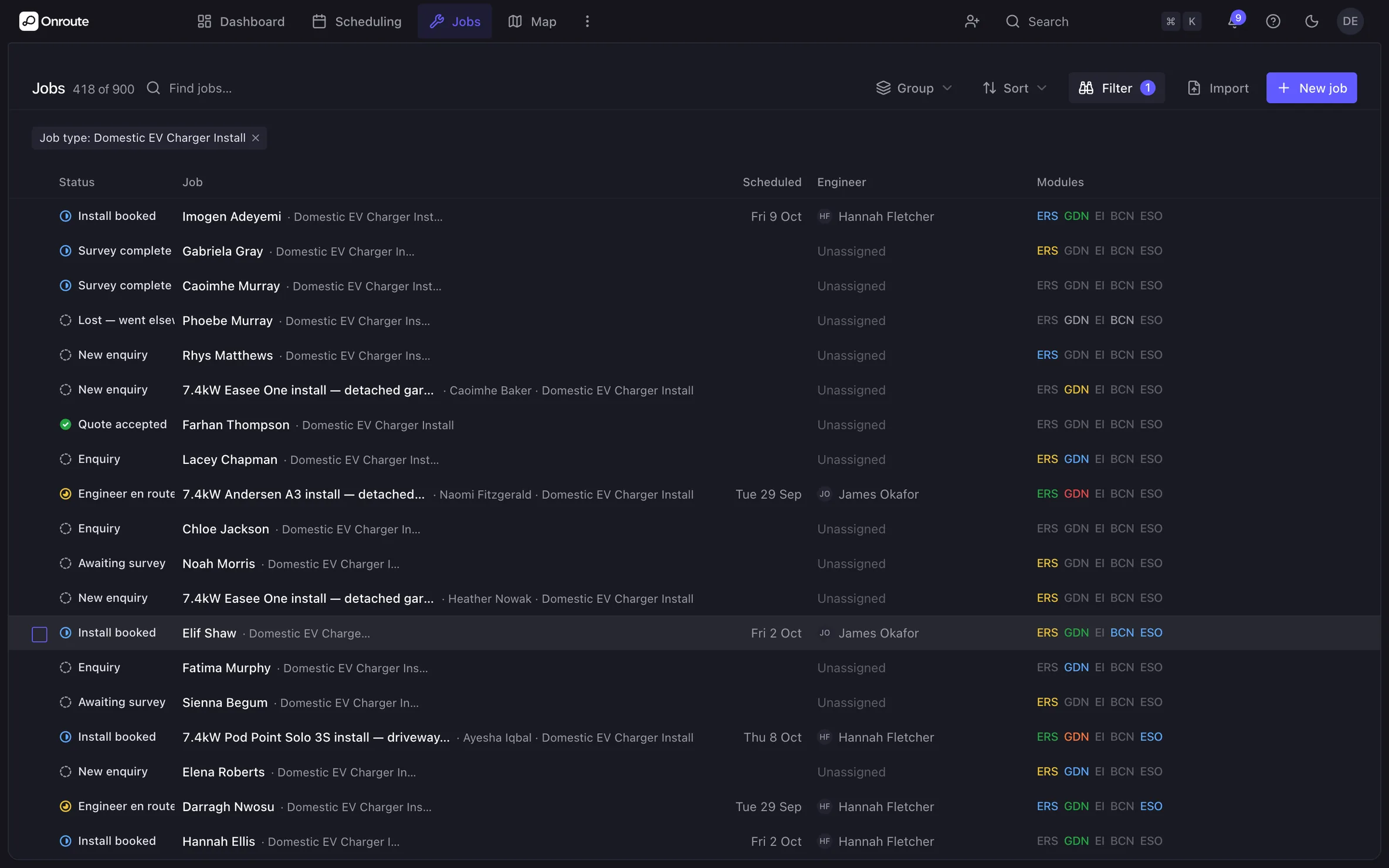Click the HF avatar on Imogen Adeyemi row
Screen dimensions: 1389x868
pyautogui.click(x=825, y=216)
